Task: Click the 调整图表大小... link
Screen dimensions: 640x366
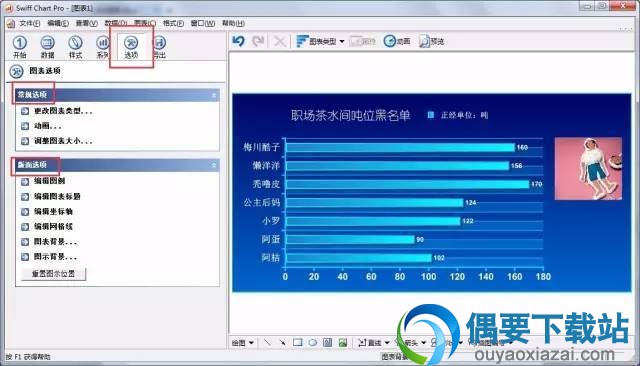Action: click(x=63, y=141)
